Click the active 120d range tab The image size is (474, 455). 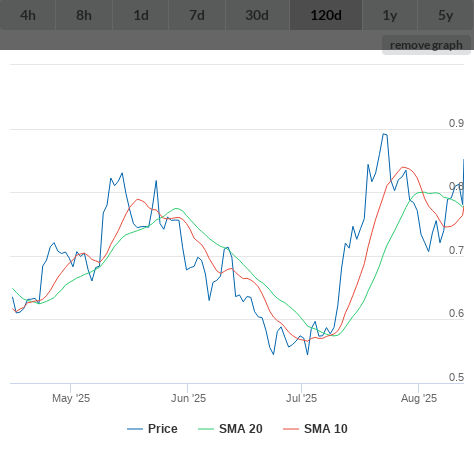[x=326, y=15]
